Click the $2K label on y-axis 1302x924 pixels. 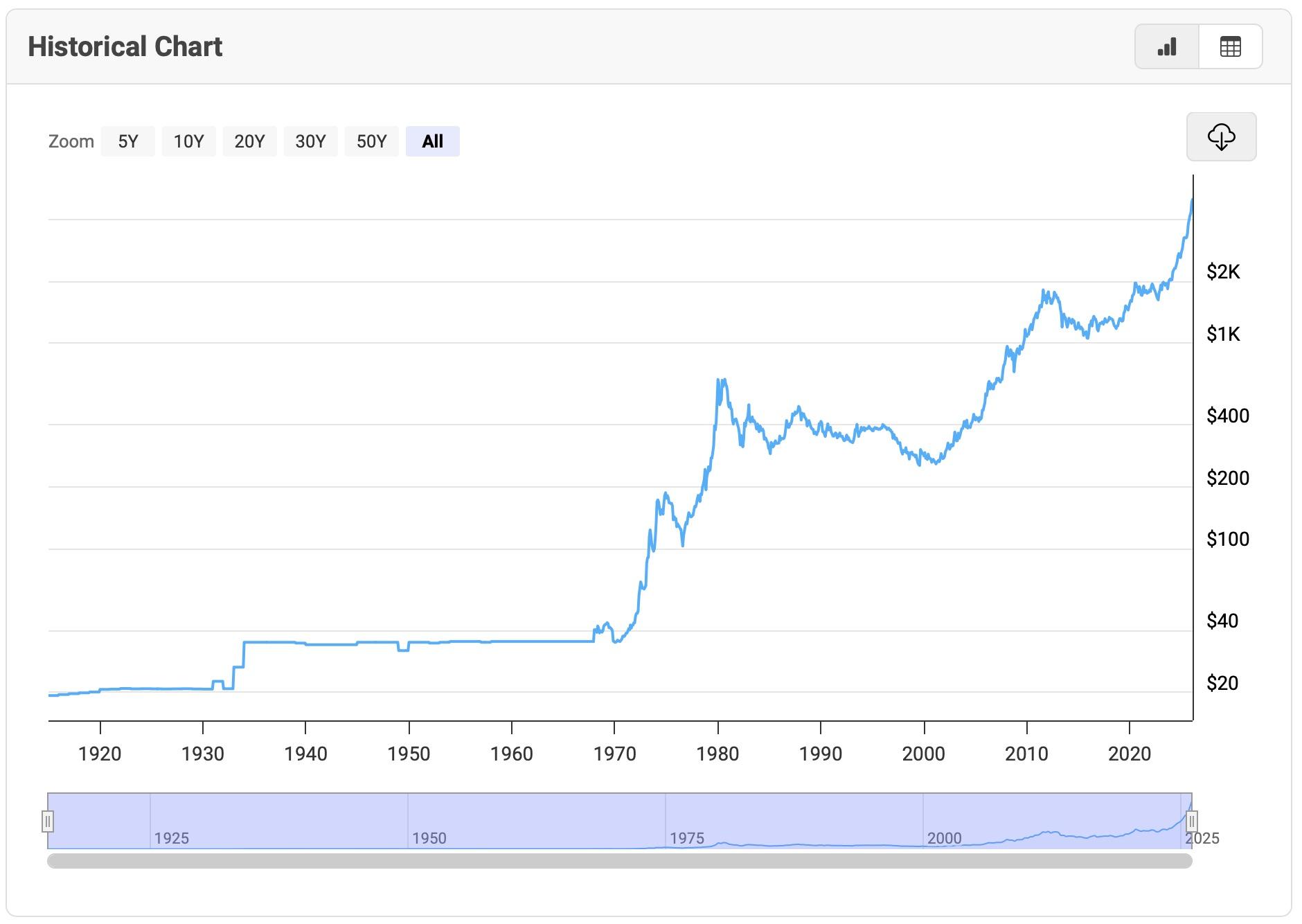click(x=1223, y=272)
